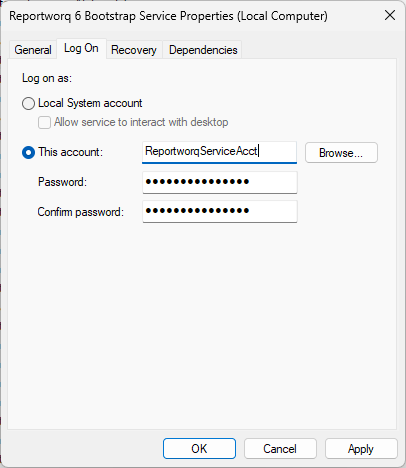Open the Recovery tab
Screen dimensions: 406x468
point(134,50)
